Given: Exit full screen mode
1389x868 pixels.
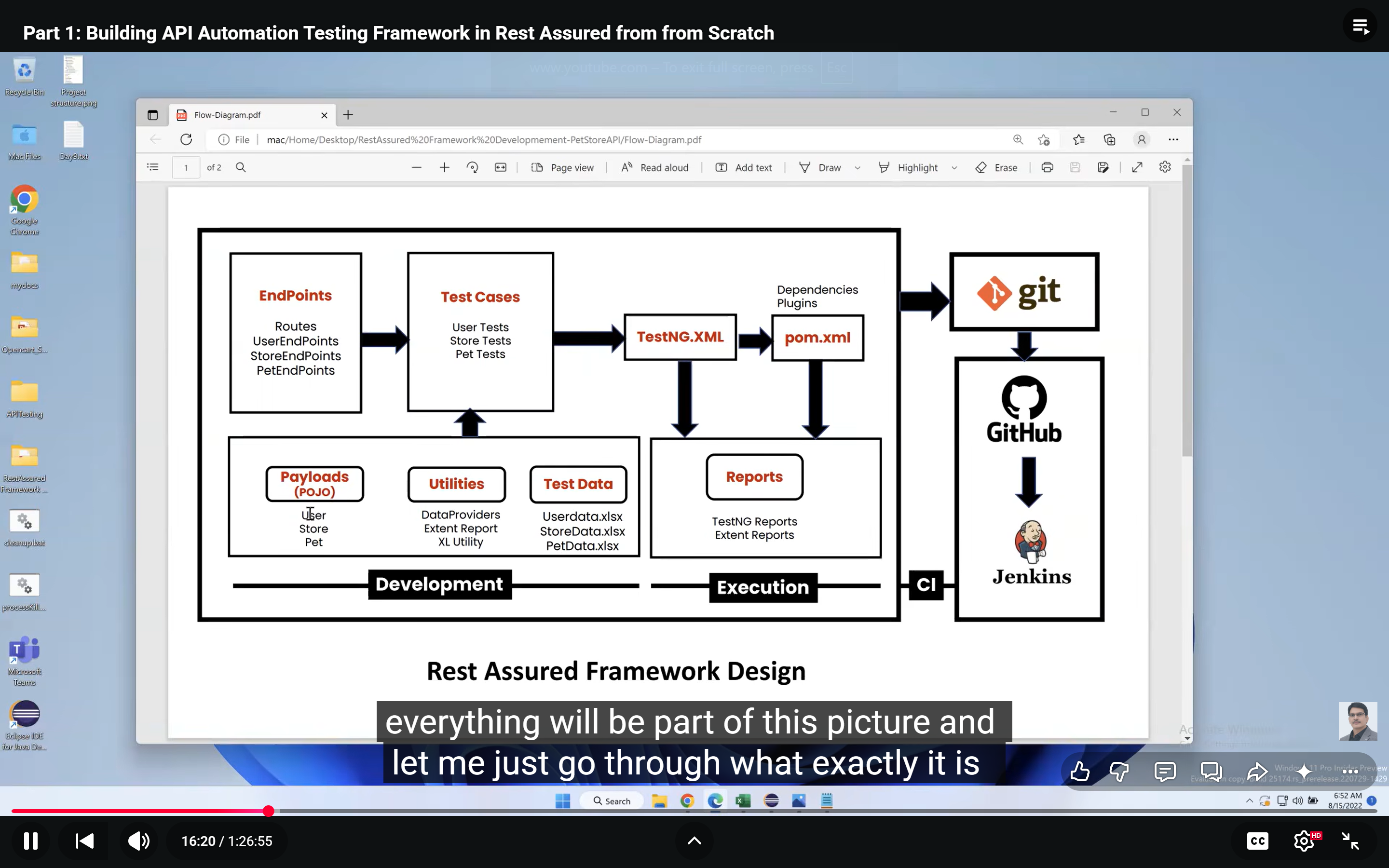Looking at the screenshot, I should (1350, 841).
